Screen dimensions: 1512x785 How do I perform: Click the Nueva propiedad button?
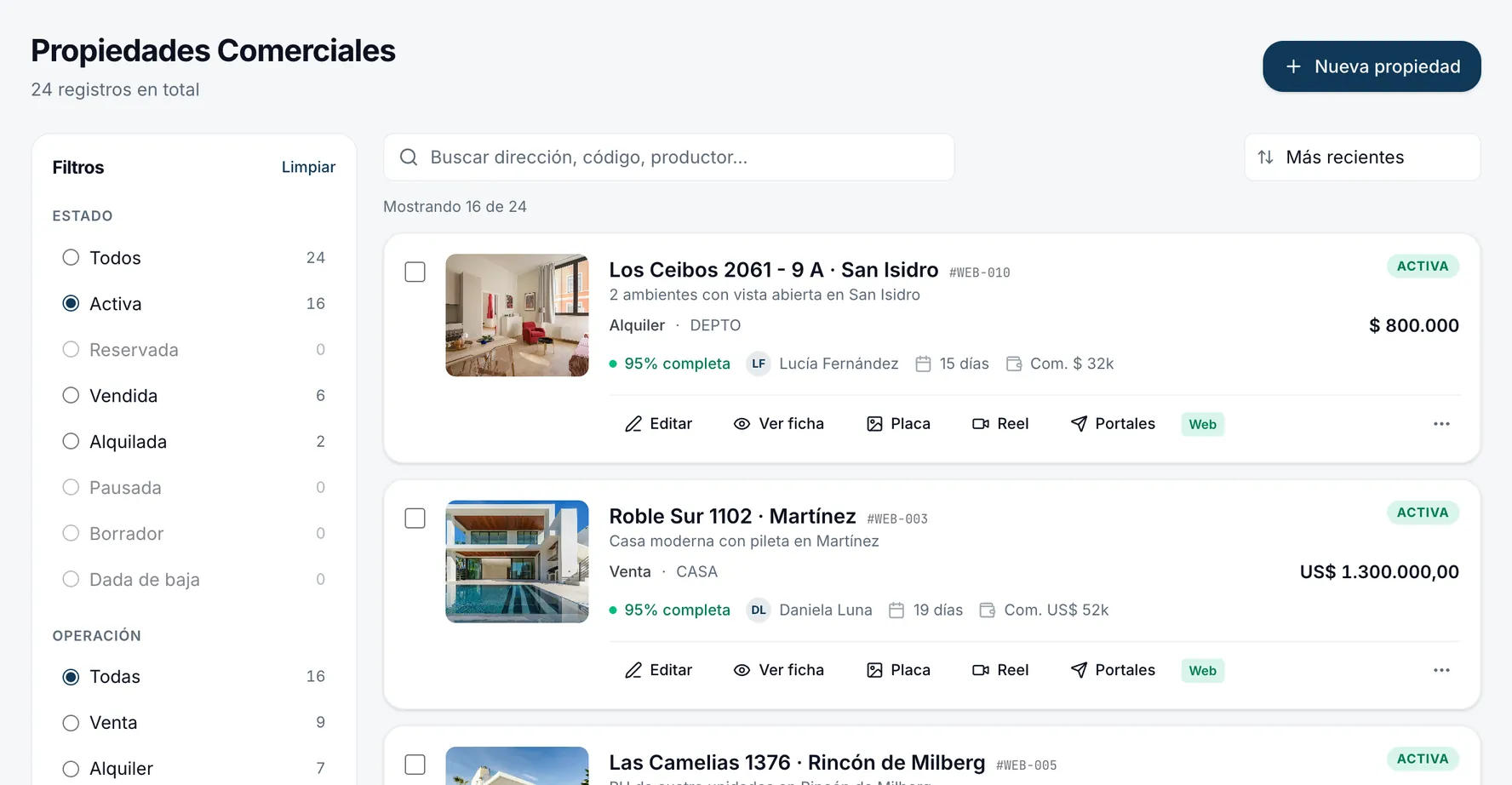(x=1372, y=66)
